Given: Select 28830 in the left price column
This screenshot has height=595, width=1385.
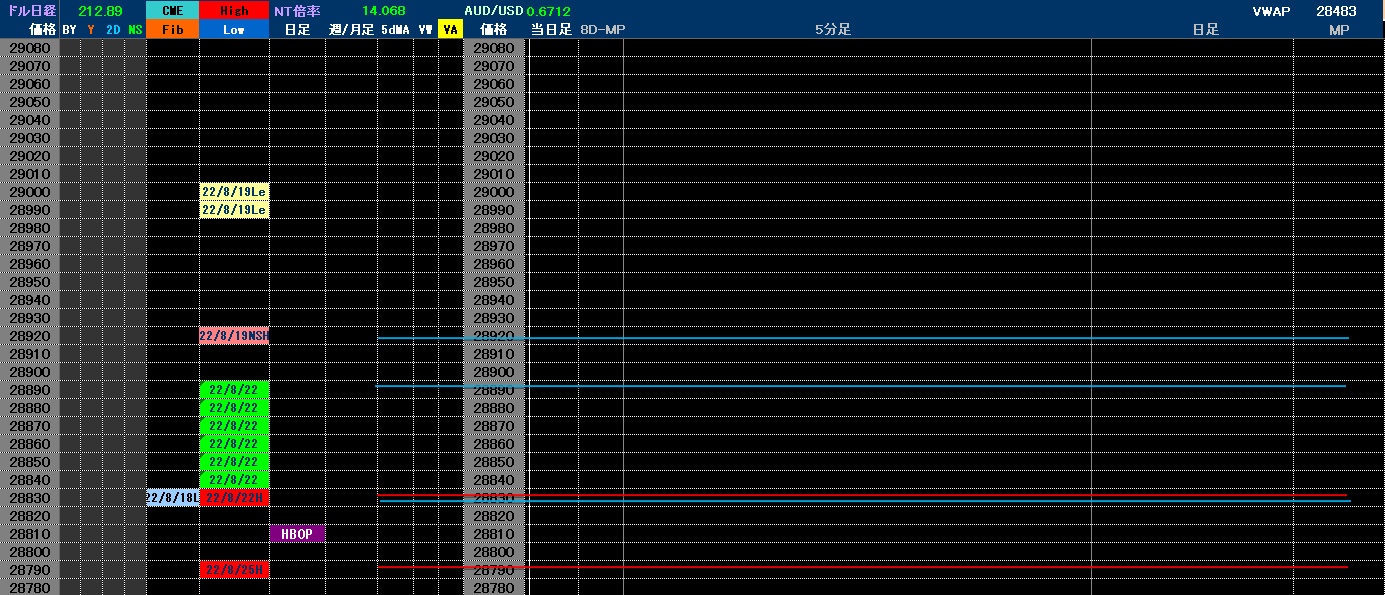Looking at the screenshot, I should point(30,498).
